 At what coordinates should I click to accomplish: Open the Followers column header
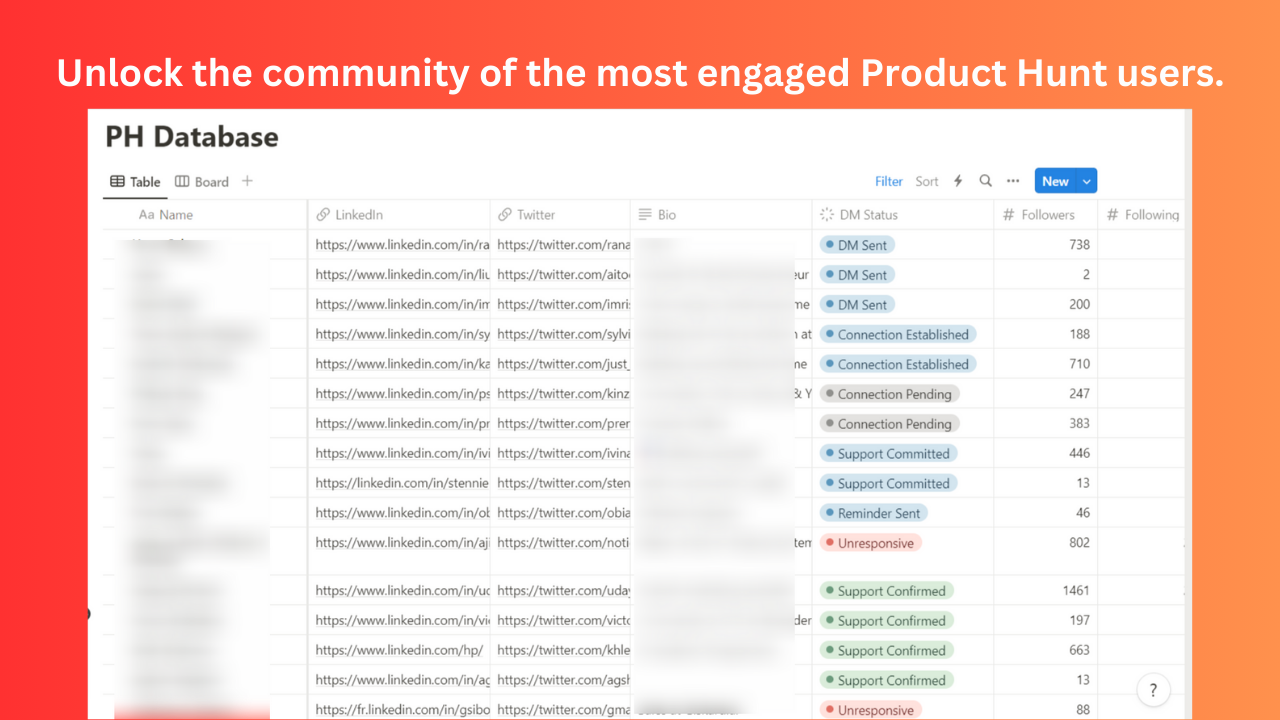point(1038,215)
